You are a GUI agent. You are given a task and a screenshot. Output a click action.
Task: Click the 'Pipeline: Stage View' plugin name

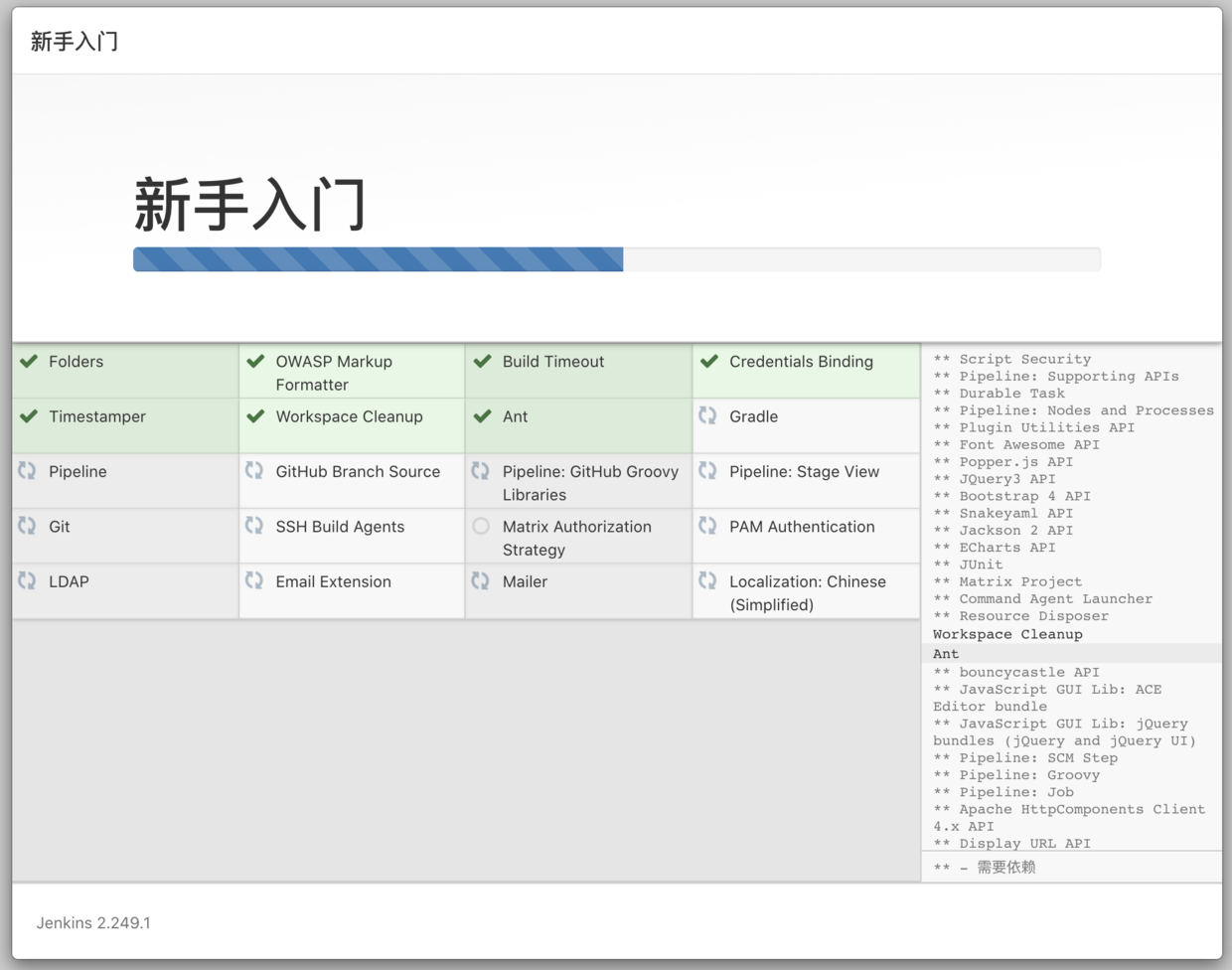(x=804, y=471)
